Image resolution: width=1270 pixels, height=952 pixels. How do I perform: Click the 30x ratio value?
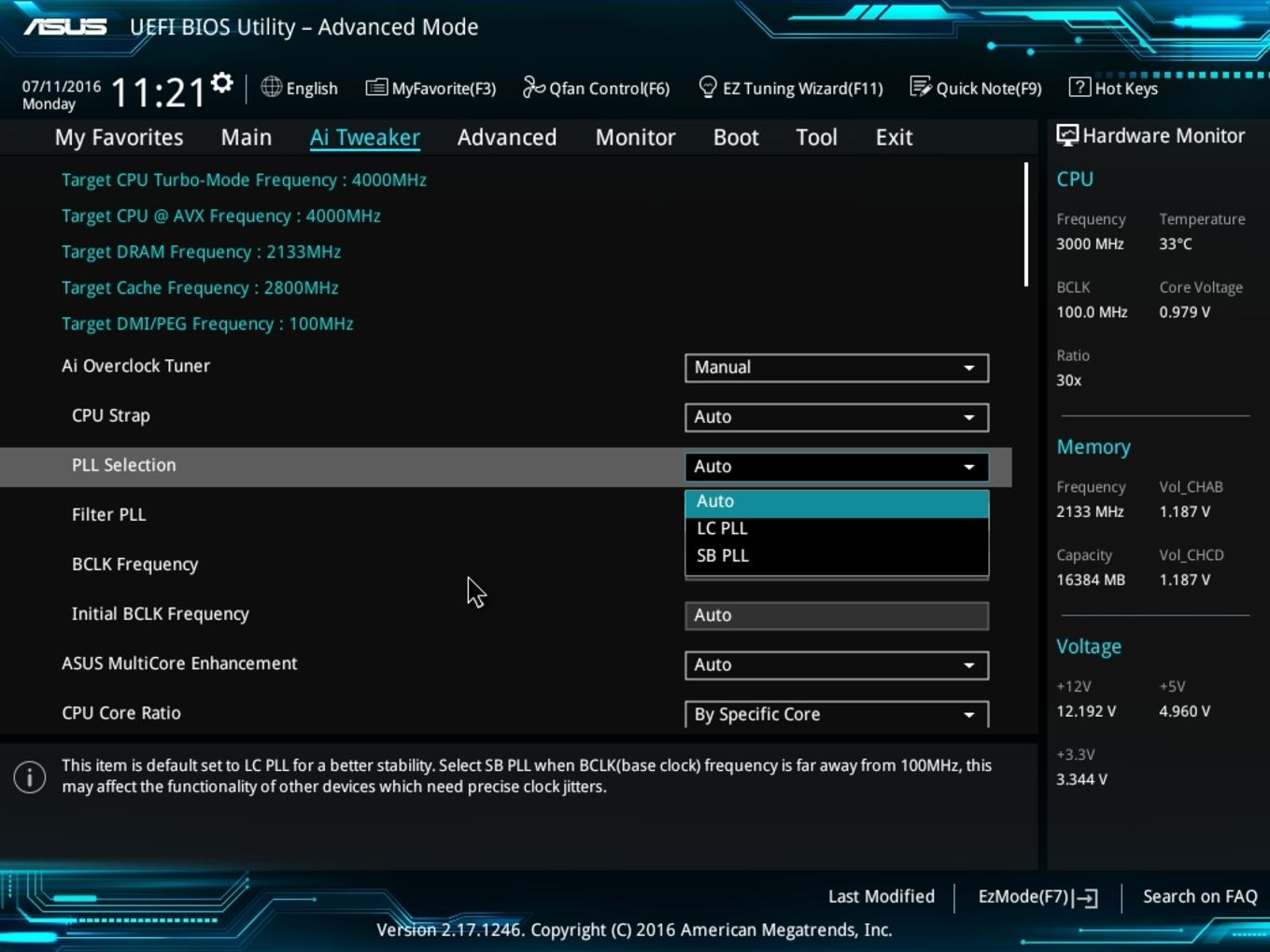click(x=1069, y=380)
